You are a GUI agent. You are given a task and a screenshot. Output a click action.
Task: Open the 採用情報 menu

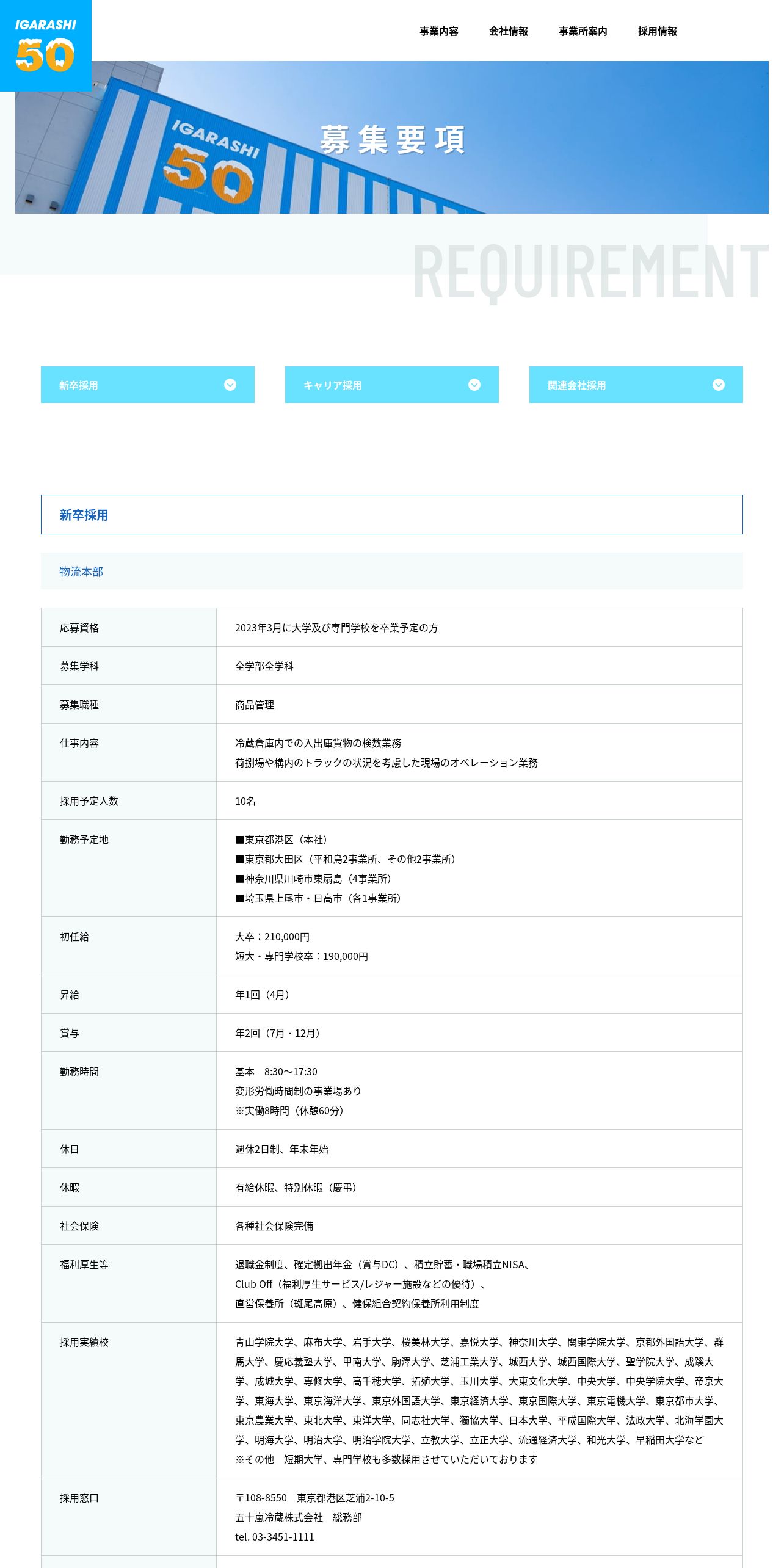click(x=658, y=31)
